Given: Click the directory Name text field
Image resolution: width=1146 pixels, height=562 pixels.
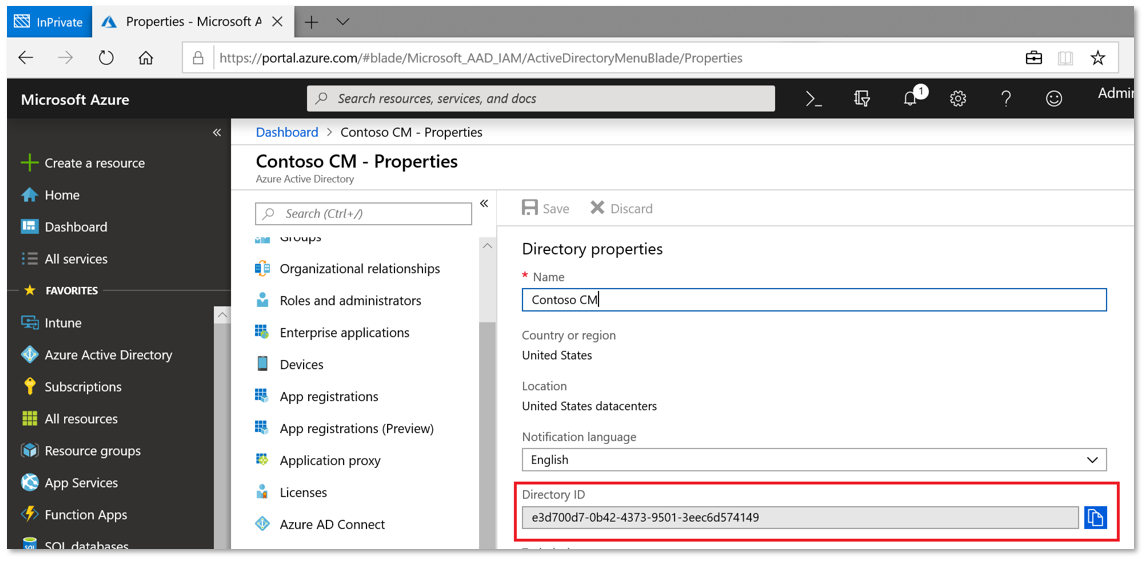Looking at the screenshot, I should pos(813,300).
